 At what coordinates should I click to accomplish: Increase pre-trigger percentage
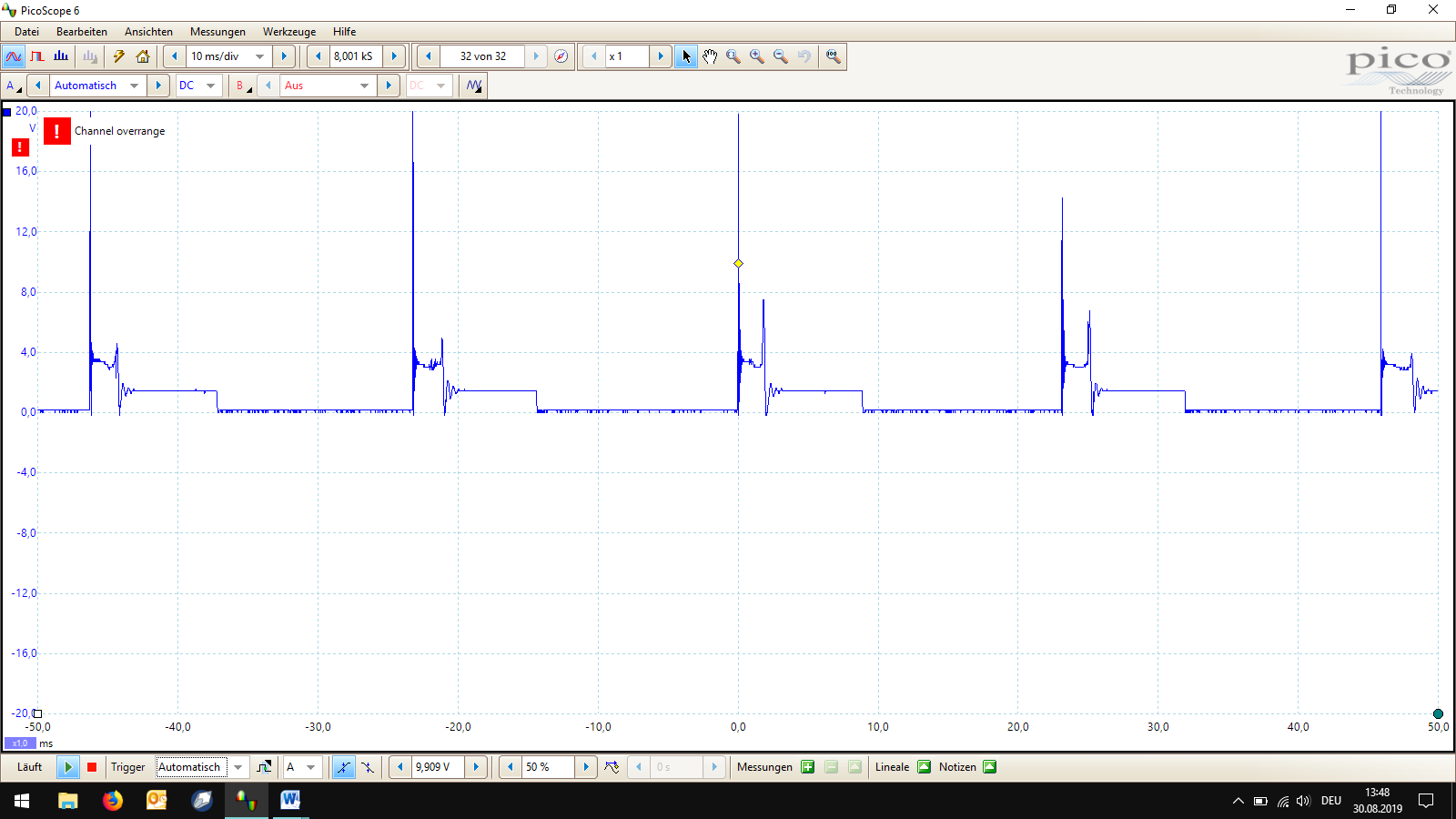(586, 767)
